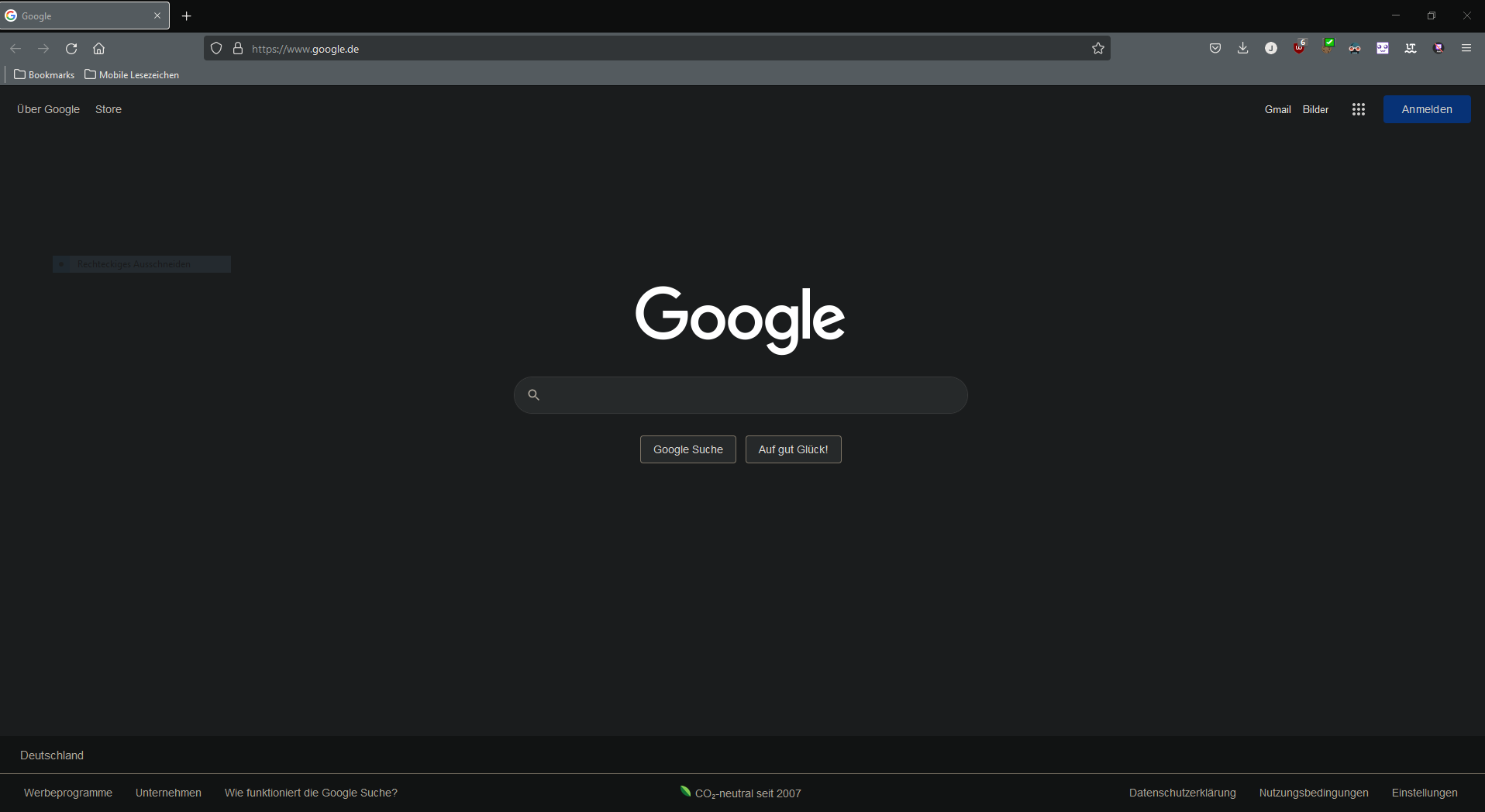Save page to Pocket

tap(1215, 48)
